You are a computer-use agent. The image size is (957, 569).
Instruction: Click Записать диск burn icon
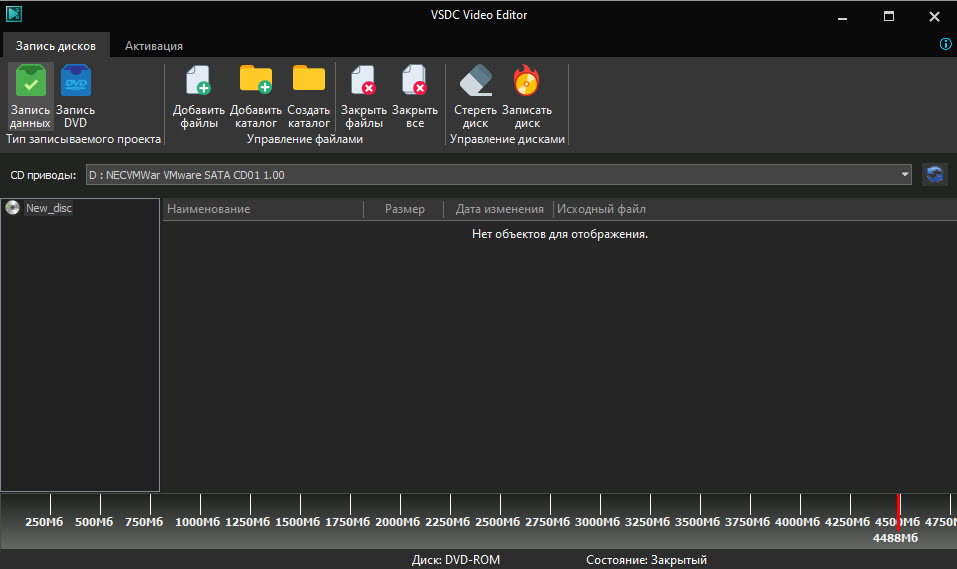pyautogui.click(x=527, y=81)
